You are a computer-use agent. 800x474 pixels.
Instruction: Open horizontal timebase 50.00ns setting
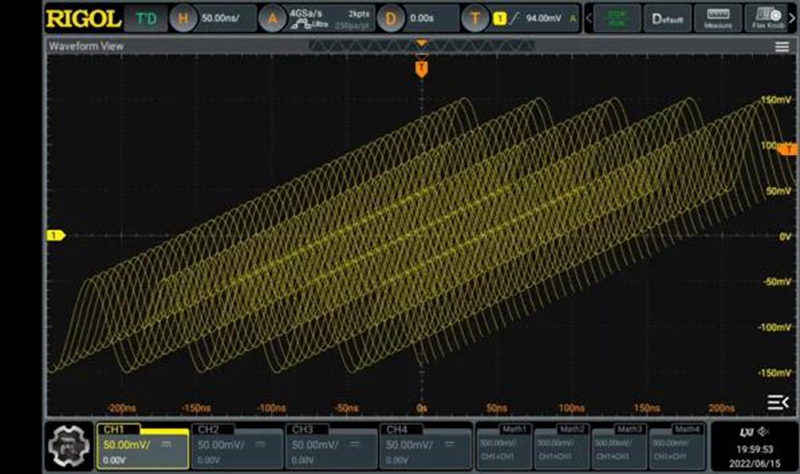[208, 18]
